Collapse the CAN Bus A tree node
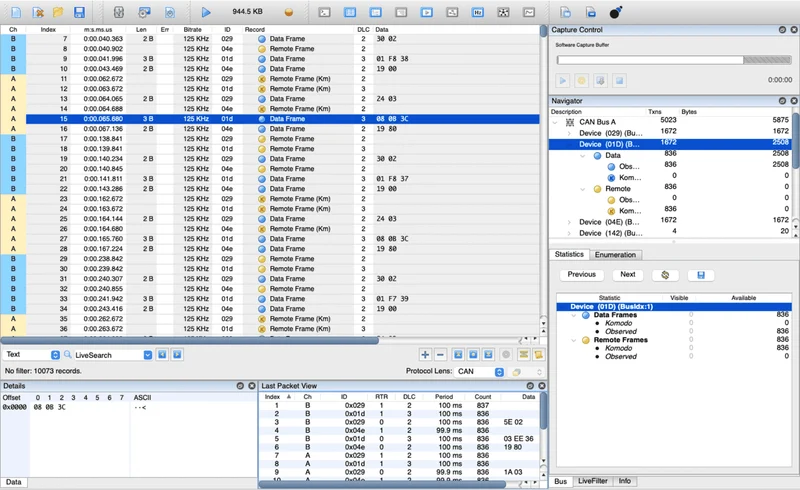 555,122
